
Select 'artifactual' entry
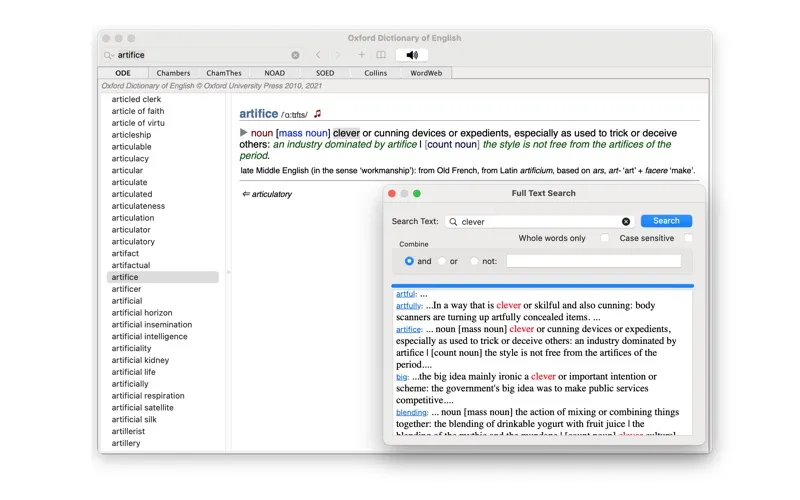click(131, 265)
